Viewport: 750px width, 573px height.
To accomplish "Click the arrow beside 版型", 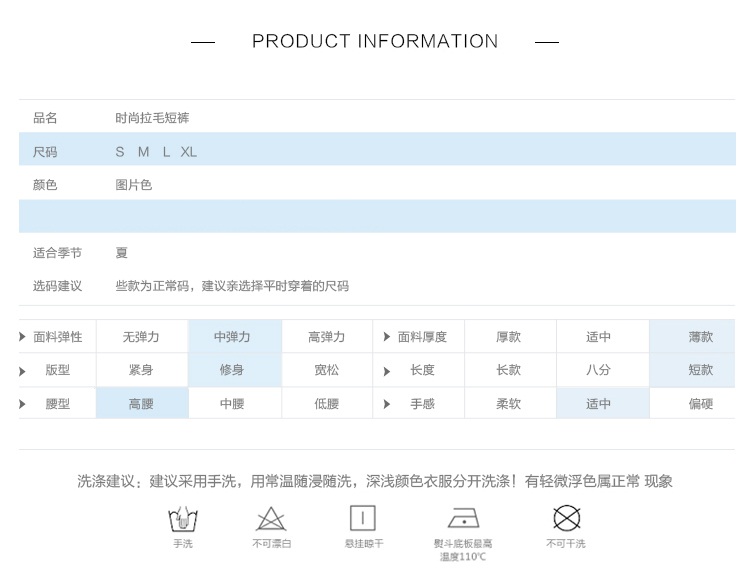I will 23,371.
